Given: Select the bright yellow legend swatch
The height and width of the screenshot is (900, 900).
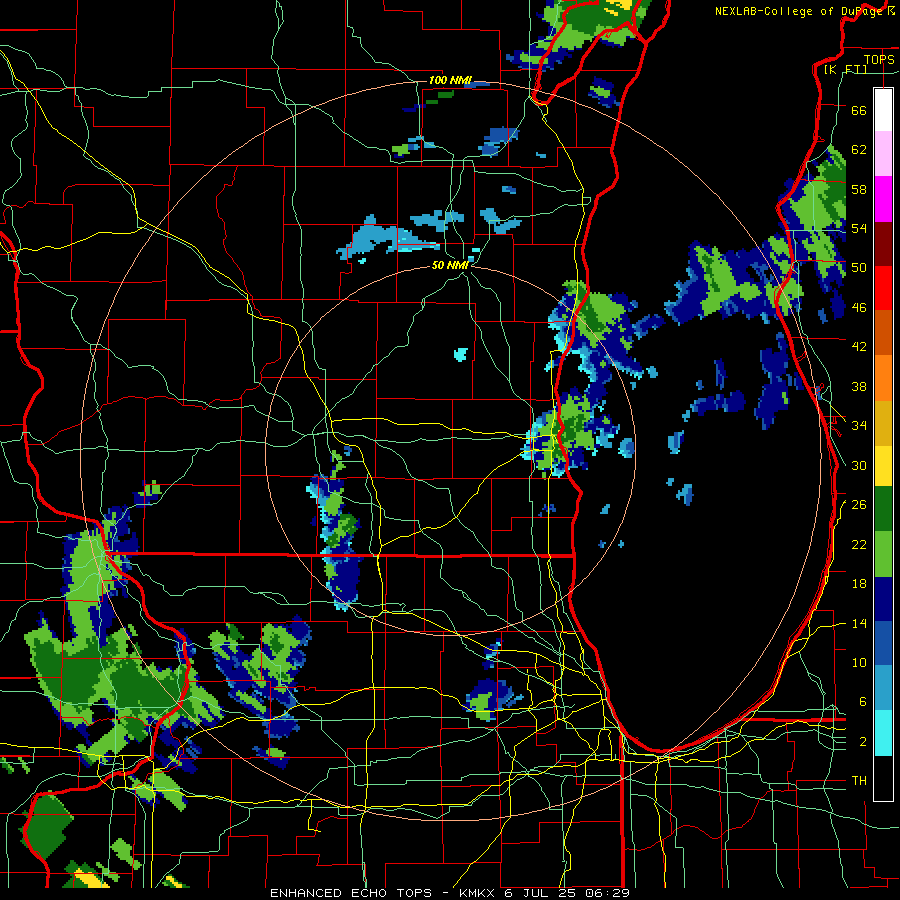Looking at the screenshot, I should [883, 465].
